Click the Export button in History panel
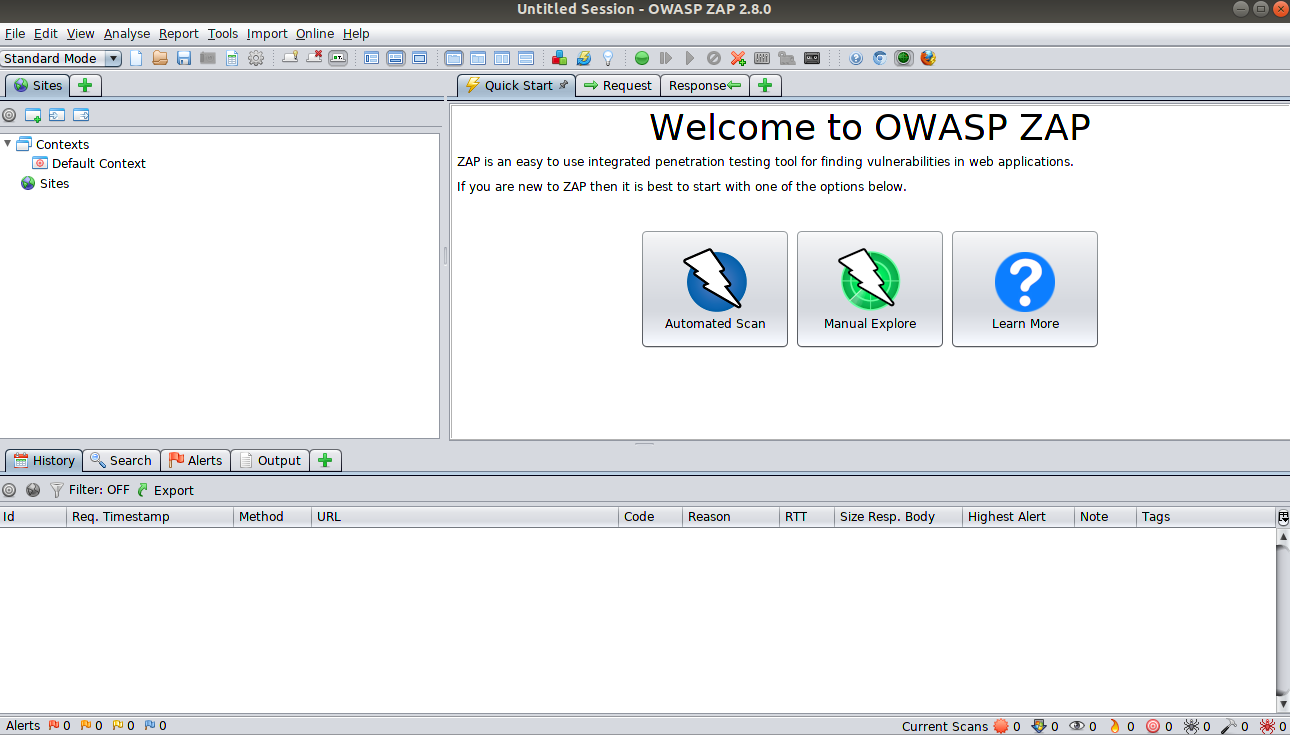Image resolution: width=1290 pixels, height=735 pixels. [165, 490]
